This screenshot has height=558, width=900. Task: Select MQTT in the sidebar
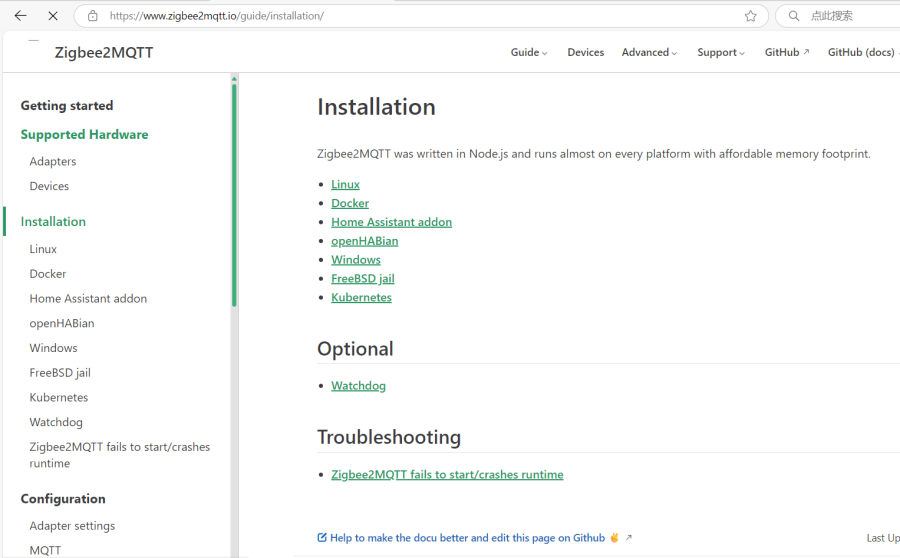[x=45, y=550]
